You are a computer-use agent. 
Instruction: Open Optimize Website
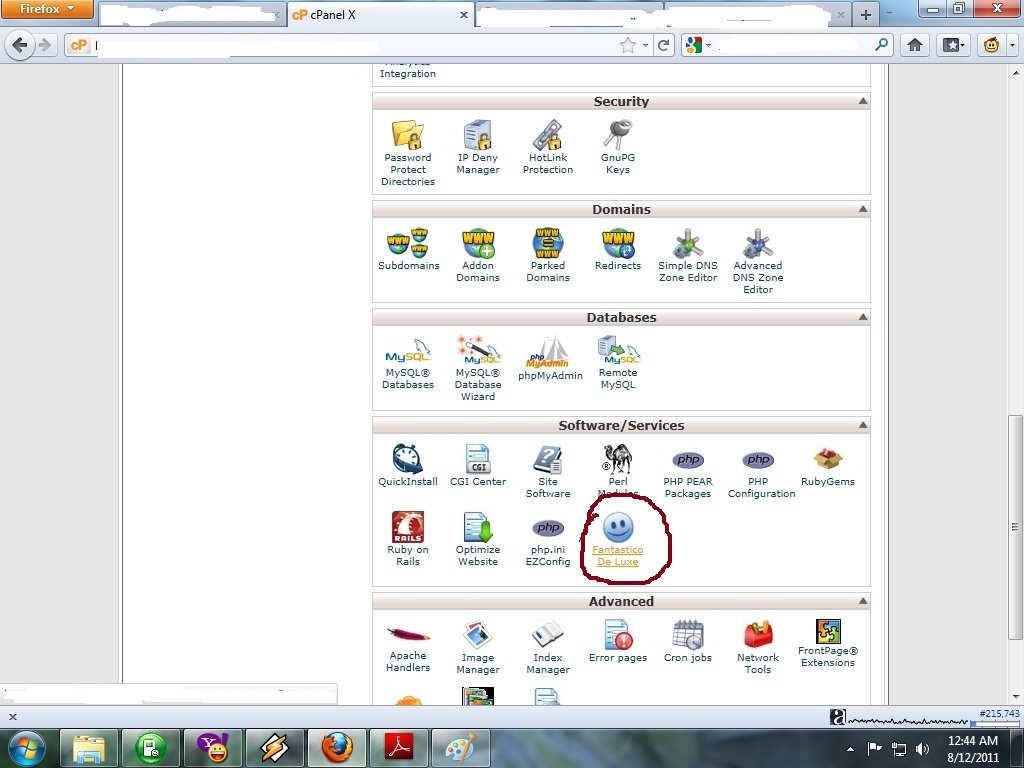tap(477, 539)
